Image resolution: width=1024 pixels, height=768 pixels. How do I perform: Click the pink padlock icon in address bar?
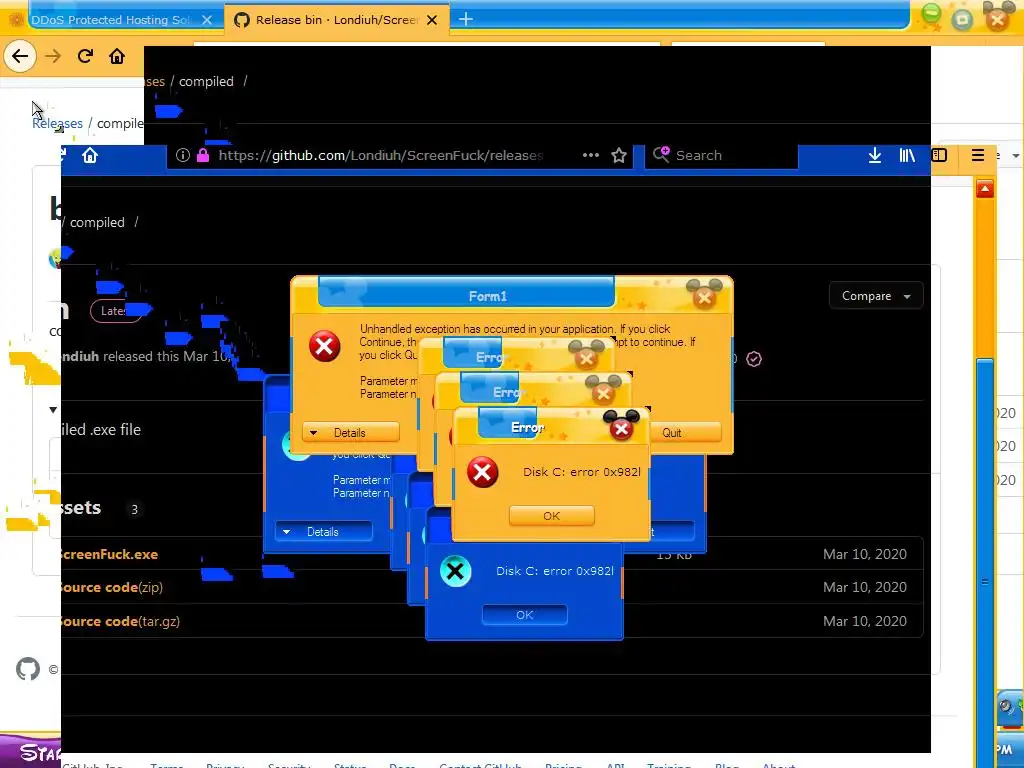coord(202,155)
